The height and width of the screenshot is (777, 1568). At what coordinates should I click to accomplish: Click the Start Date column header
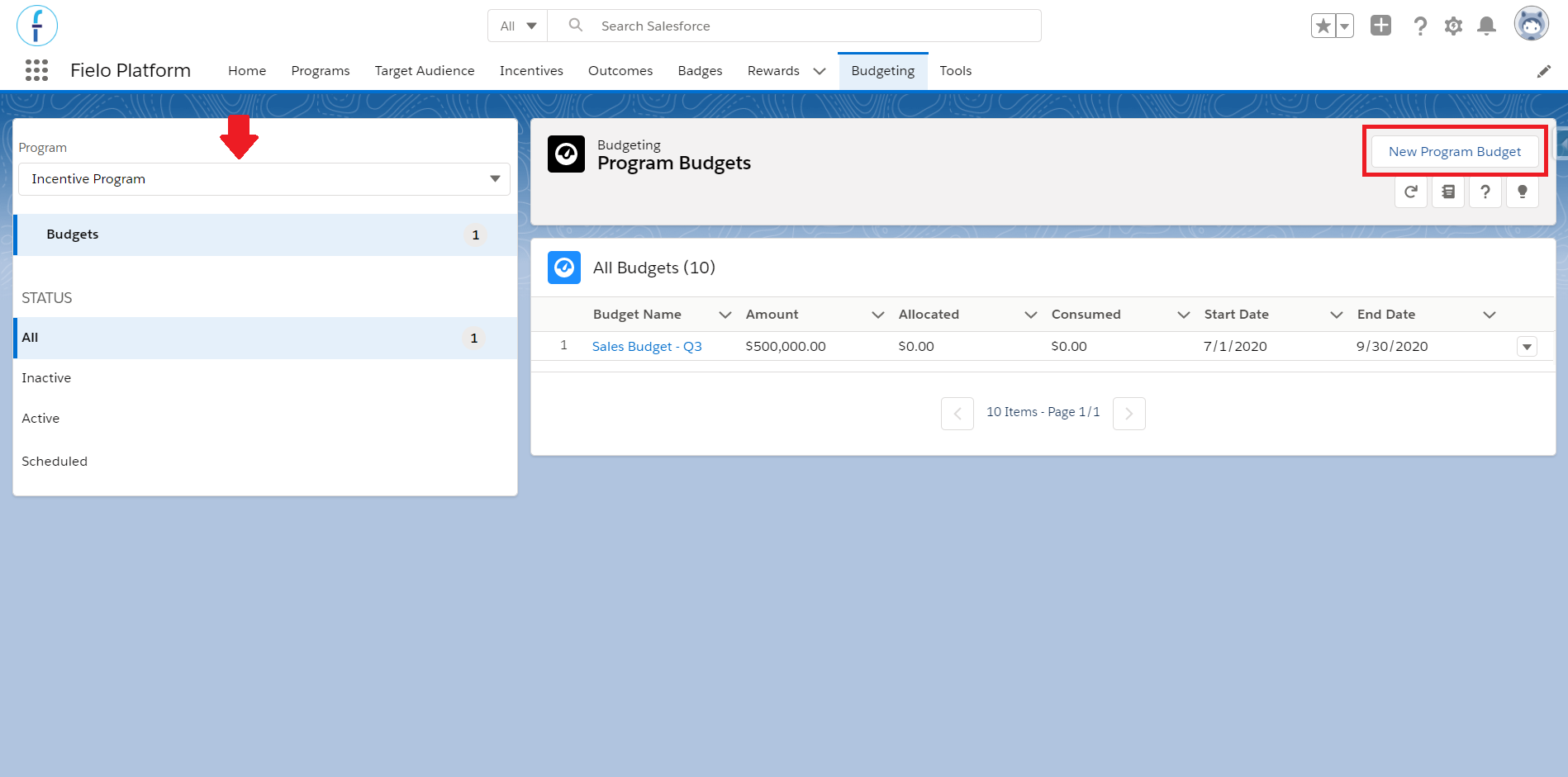(x=1236, y=315)
